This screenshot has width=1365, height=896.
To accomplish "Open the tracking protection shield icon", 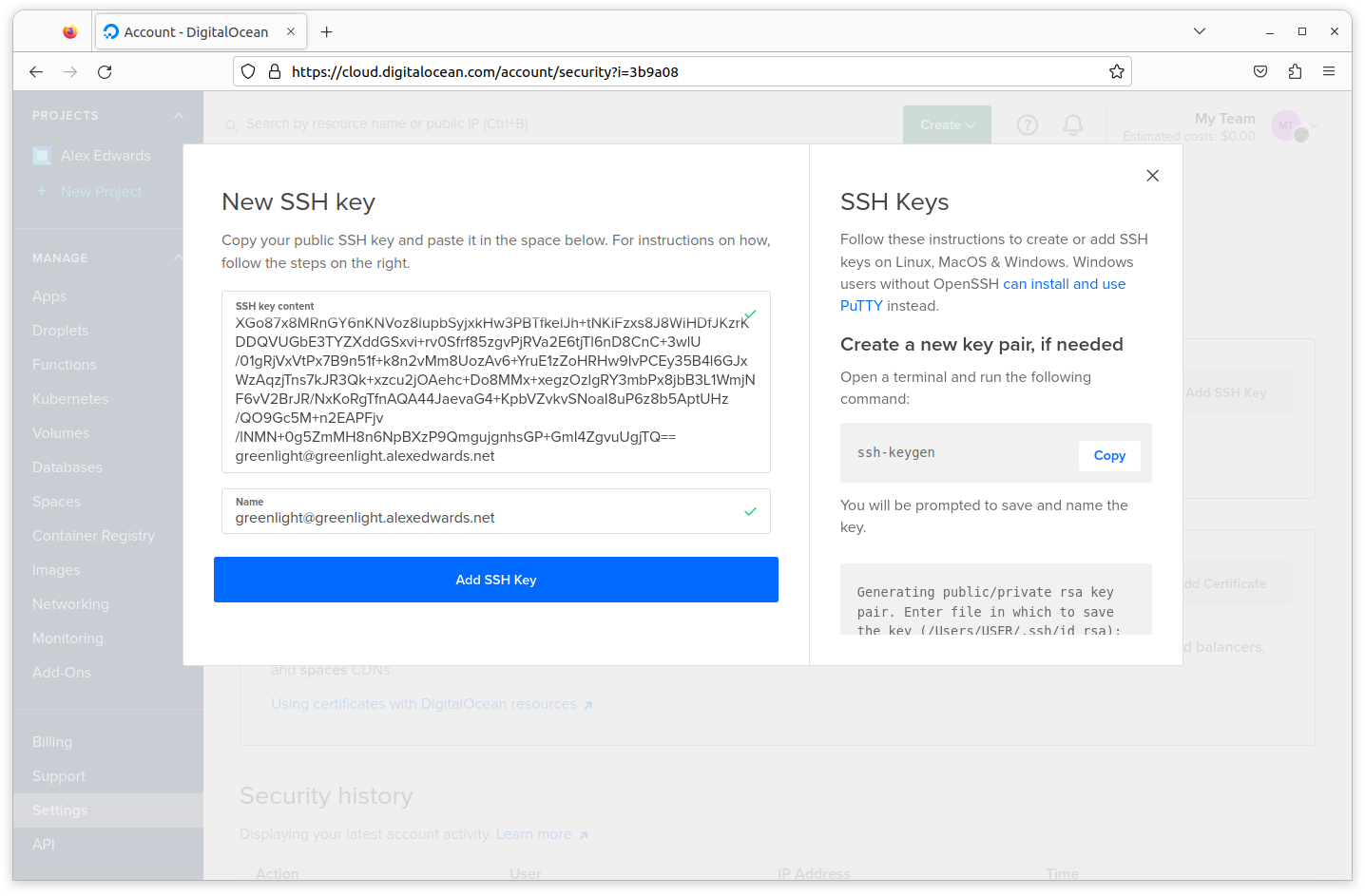I will [248, 72].
